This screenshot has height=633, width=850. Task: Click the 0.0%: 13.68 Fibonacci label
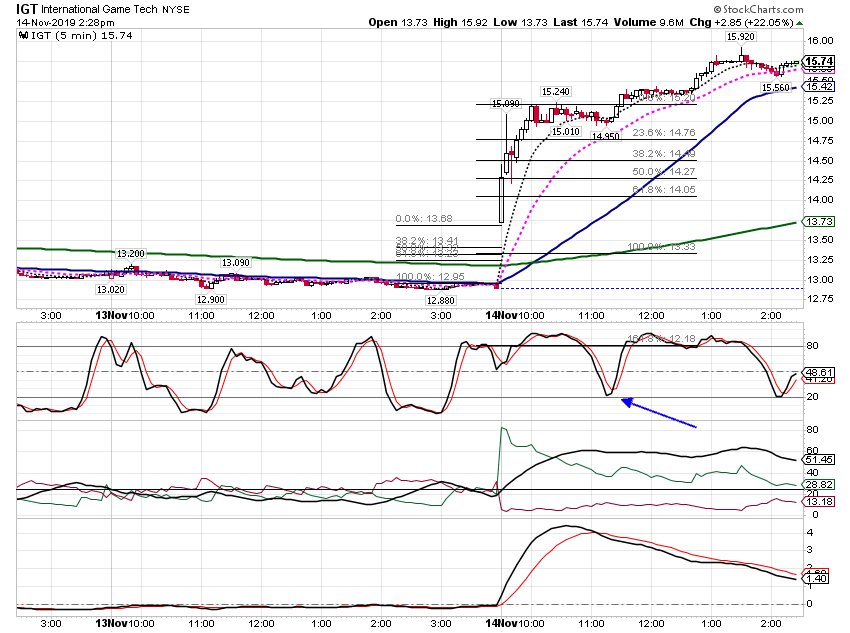[x=424, y=219]
